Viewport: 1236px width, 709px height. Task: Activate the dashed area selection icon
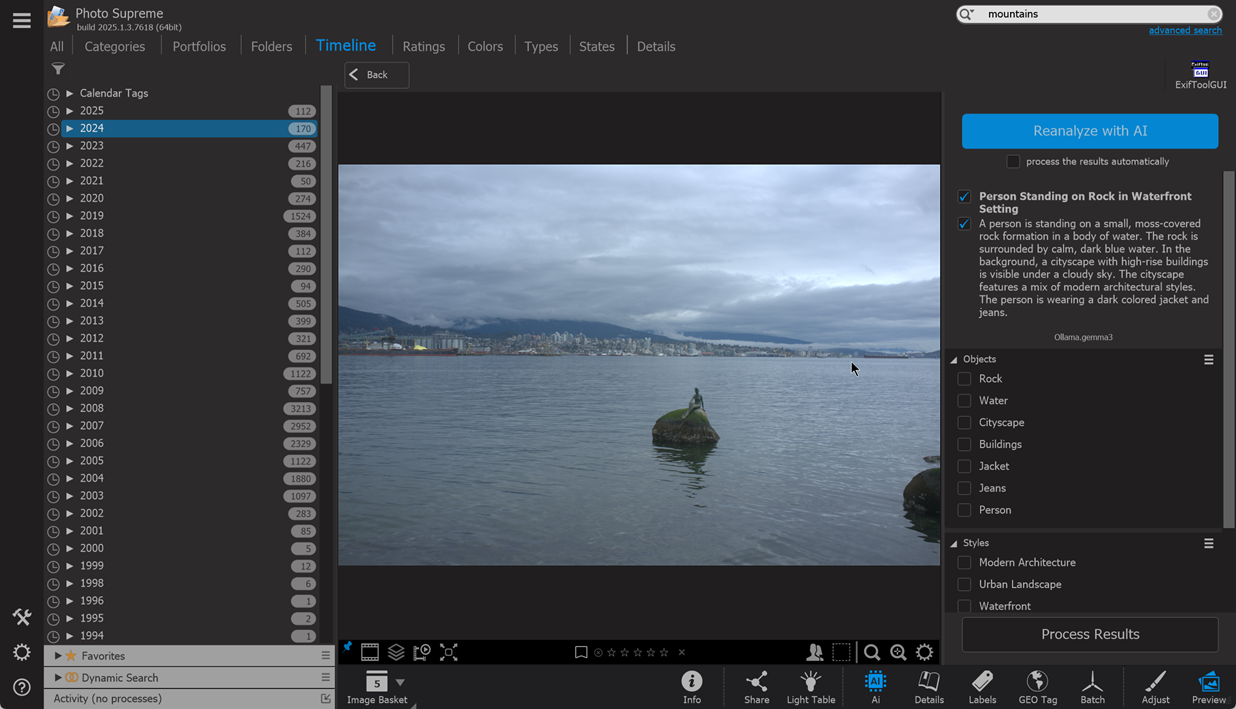(842, 652)
